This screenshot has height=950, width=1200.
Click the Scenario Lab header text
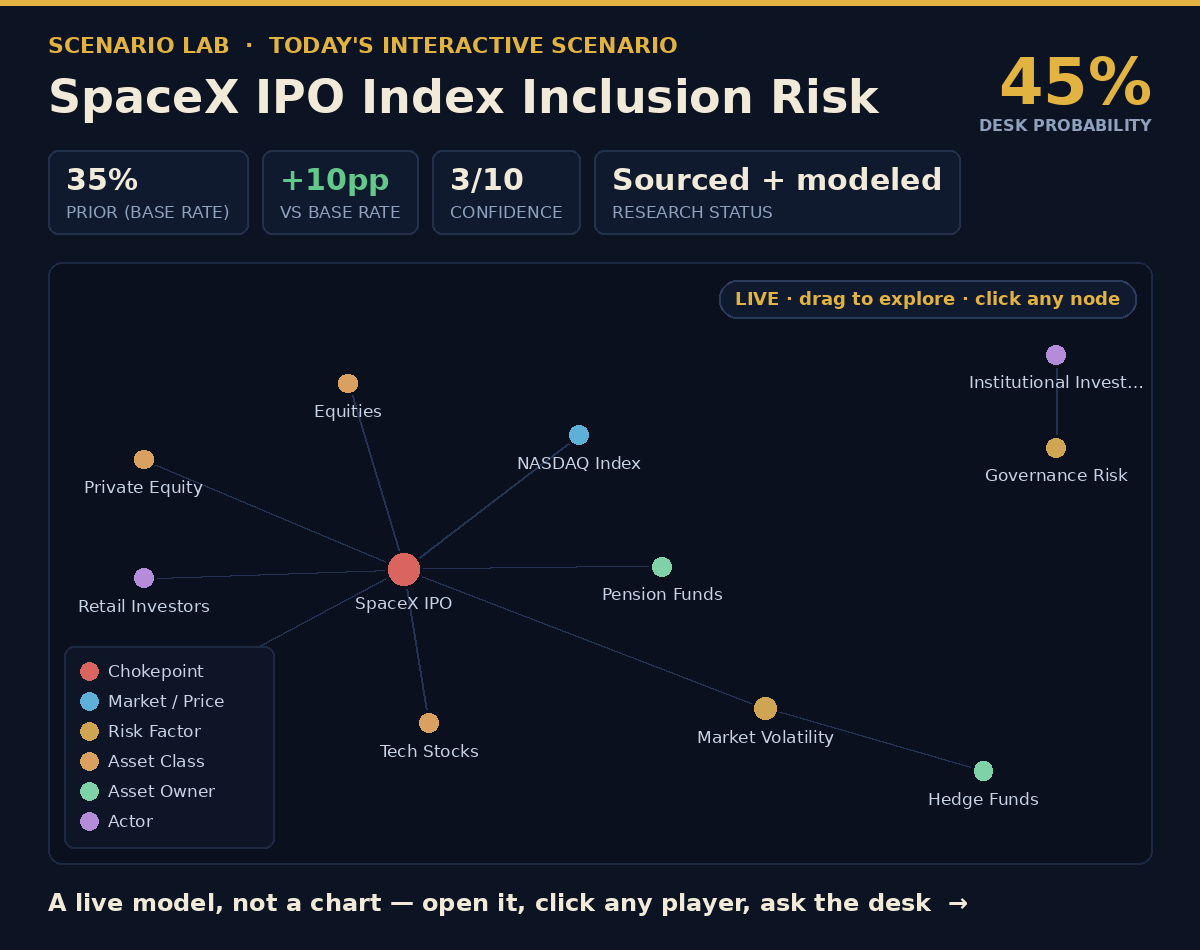(x=363, y=46)
